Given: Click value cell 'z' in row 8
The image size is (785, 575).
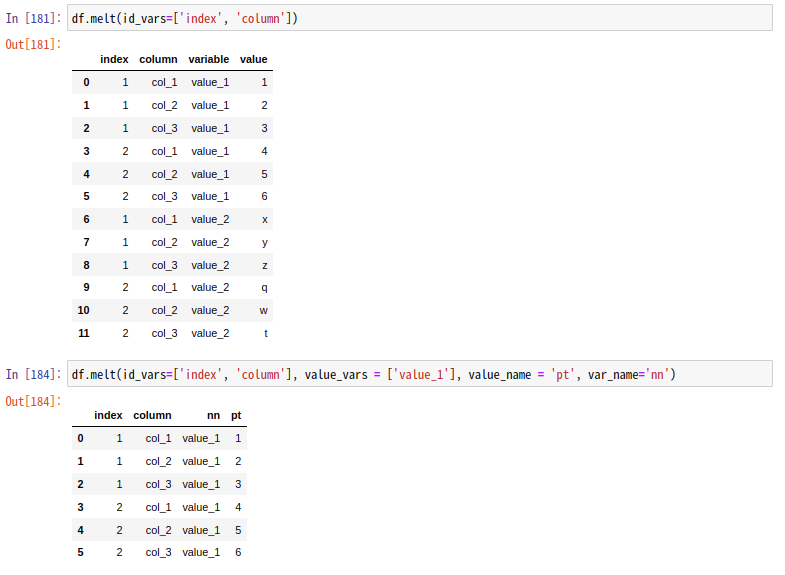Looking at the screenshot, I should click(x=265, y=265).
